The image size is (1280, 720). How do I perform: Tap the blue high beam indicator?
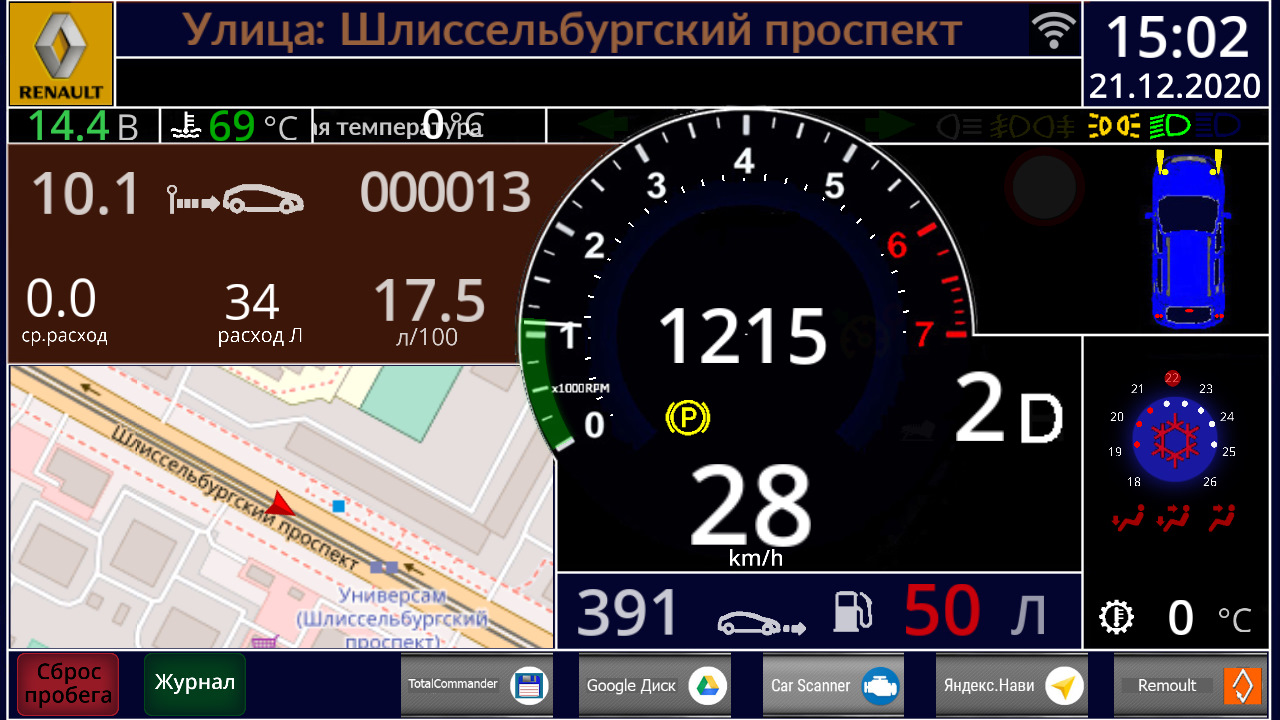tap(1217, 126)
